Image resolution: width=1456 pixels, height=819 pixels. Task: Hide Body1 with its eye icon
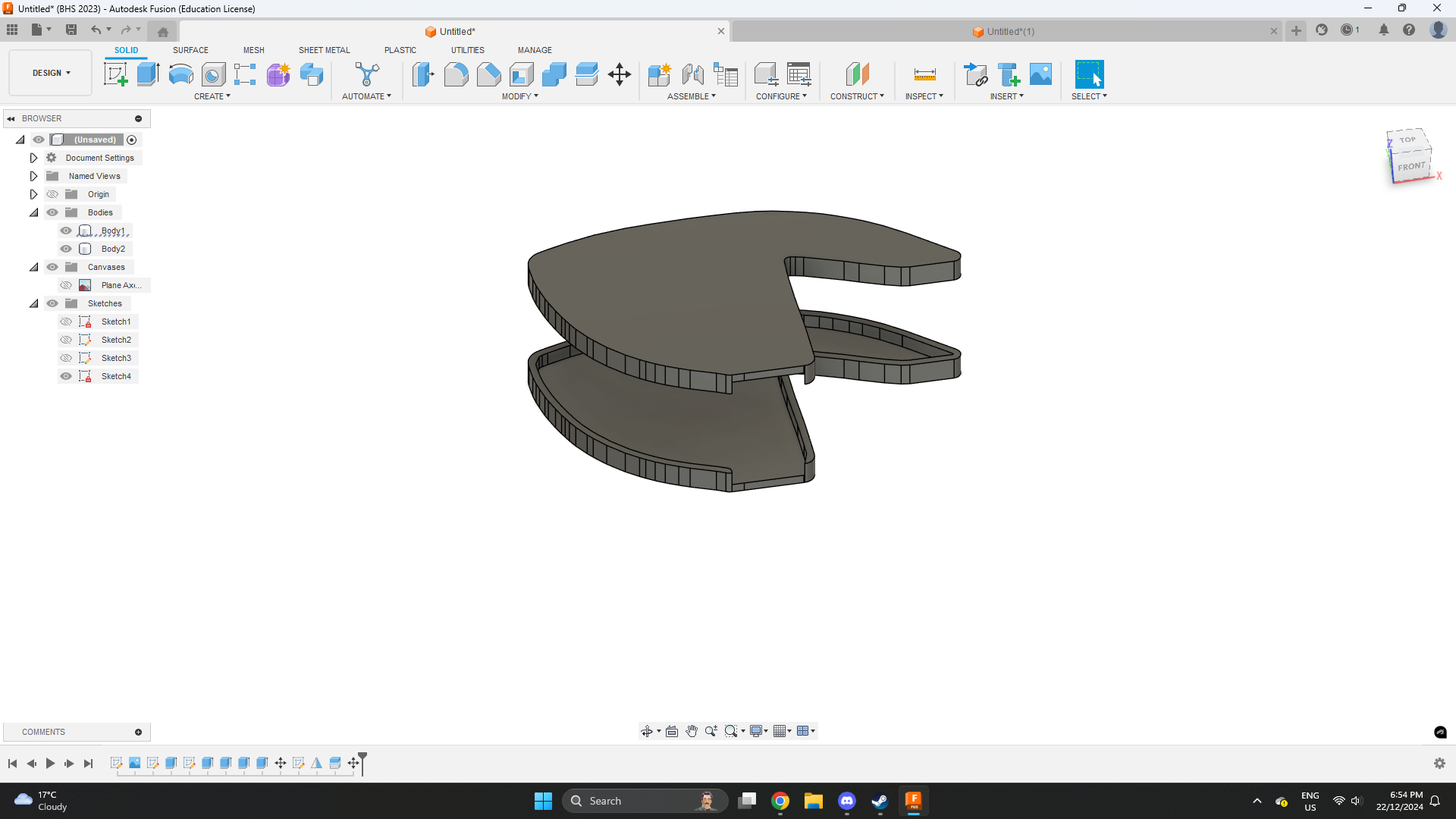tap(66, 231)
